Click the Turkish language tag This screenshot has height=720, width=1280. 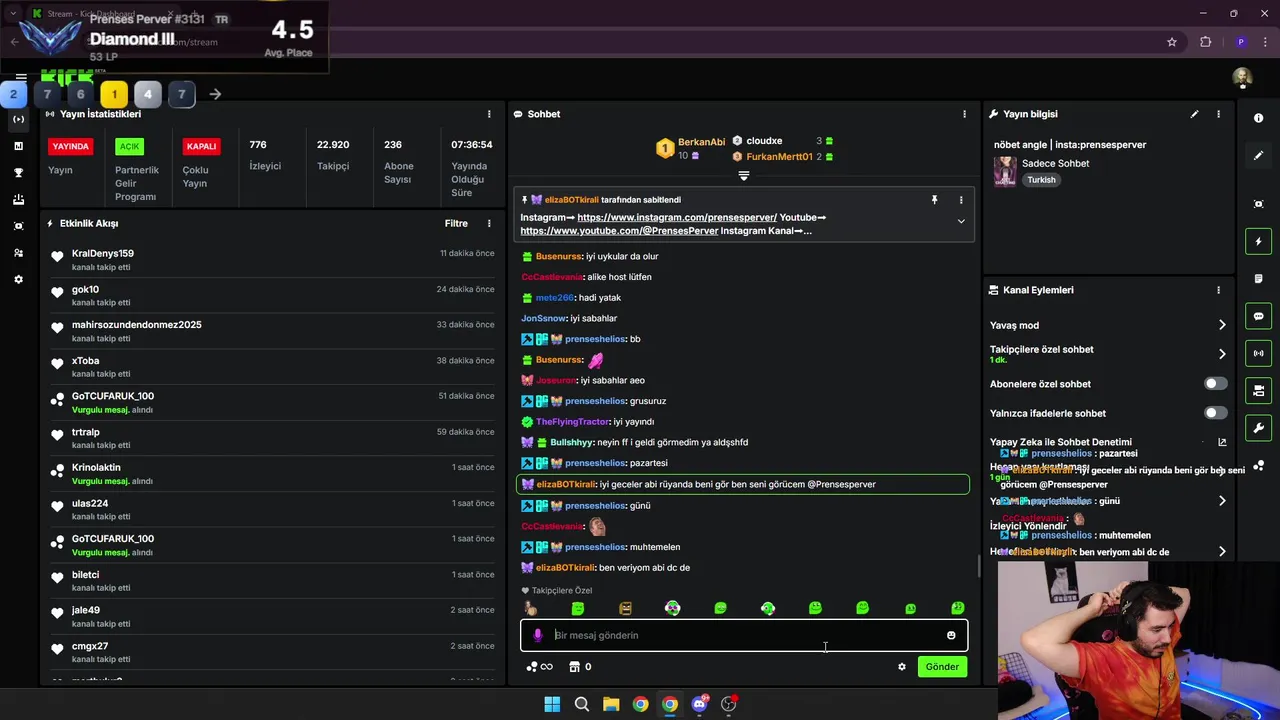pos(1041,180)
